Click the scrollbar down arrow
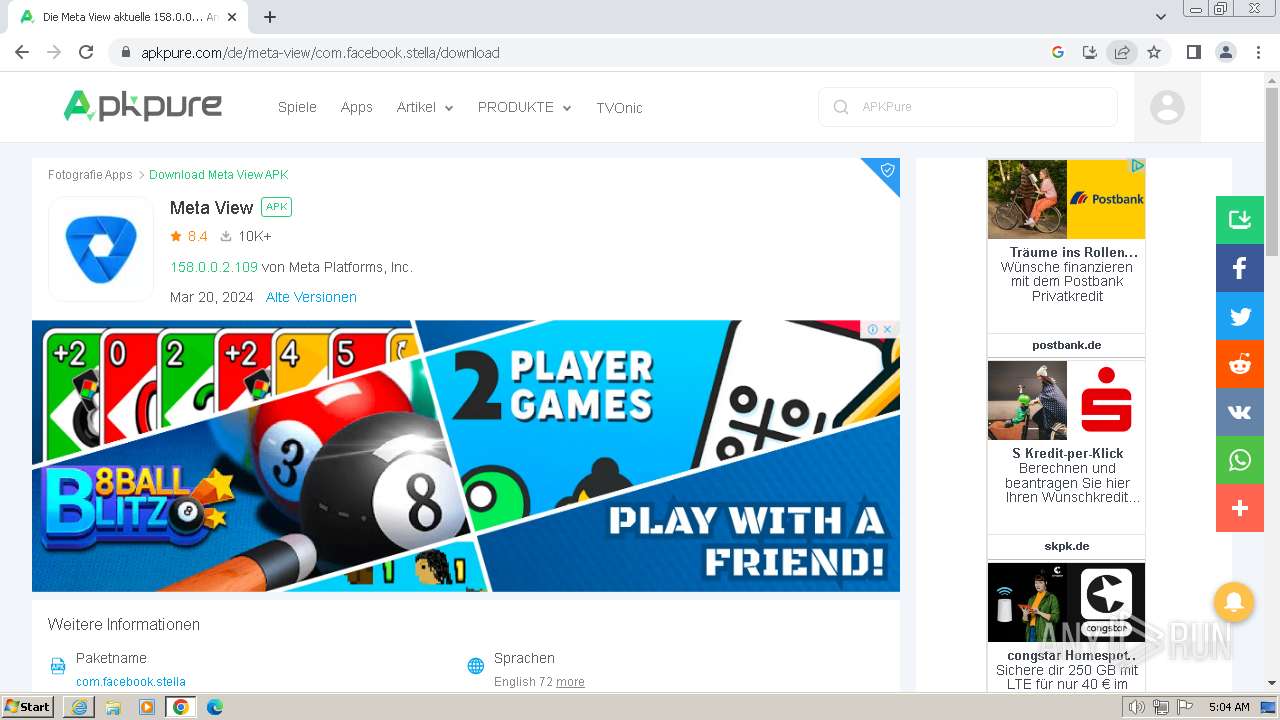This screenshot has width=1280, height=720. pyautogui.click(x=1272, y=683)
